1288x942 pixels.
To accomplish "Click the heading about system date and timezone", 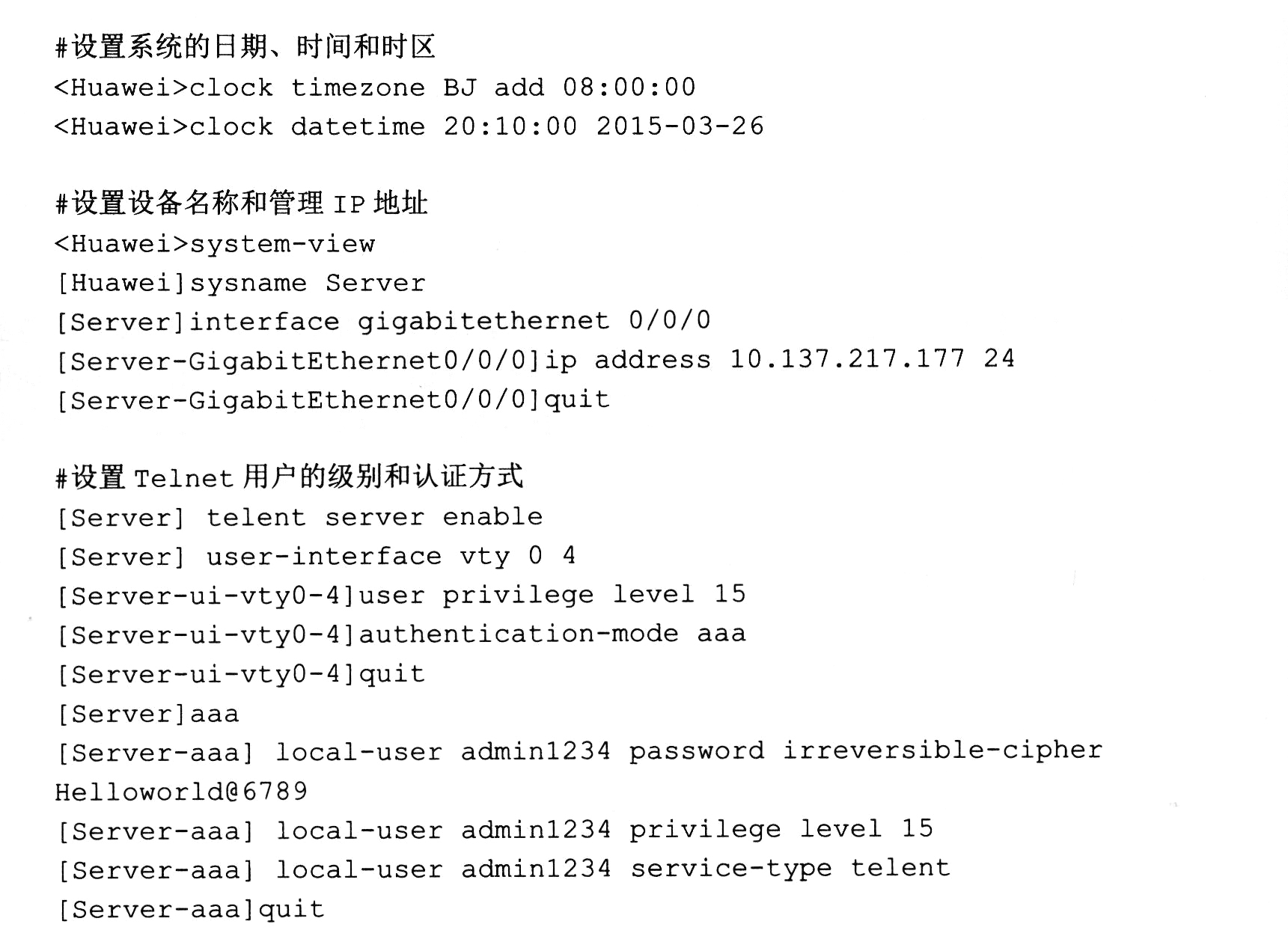I will coord(245,47).
